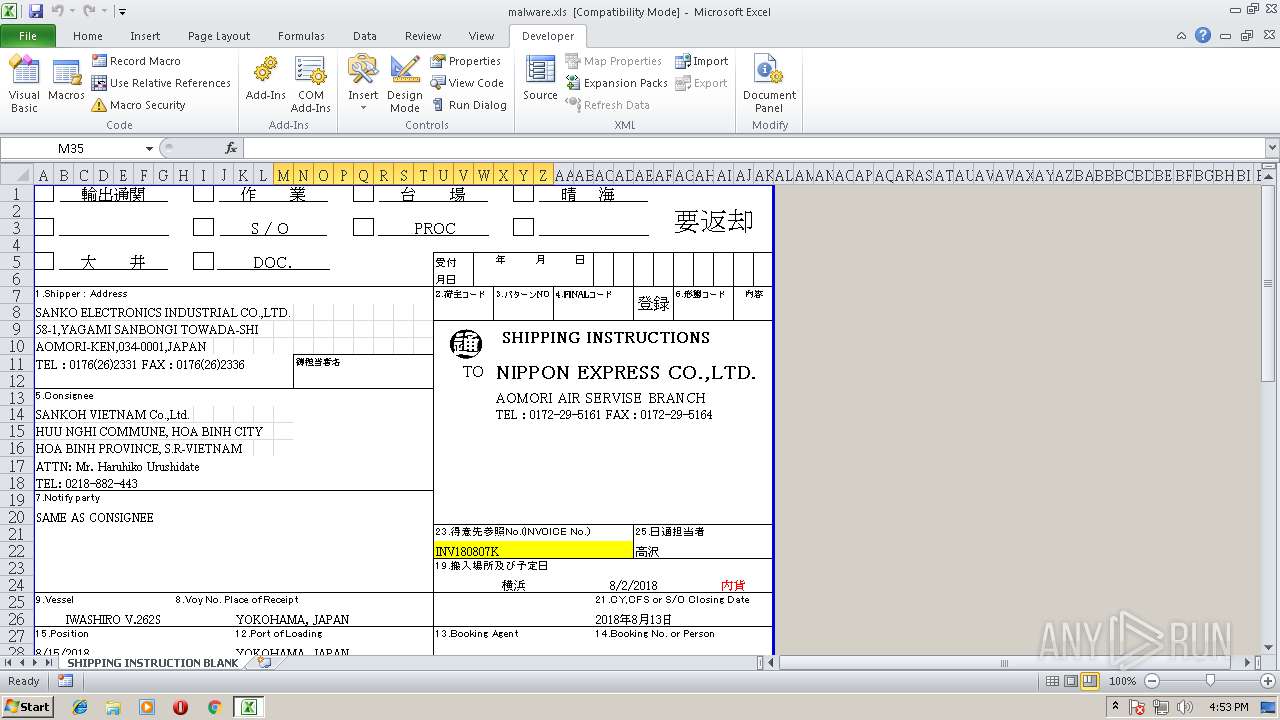The image size is (1280, 720).
Task: Open COM Add-Ins dialog
Action: coord(311,84)
